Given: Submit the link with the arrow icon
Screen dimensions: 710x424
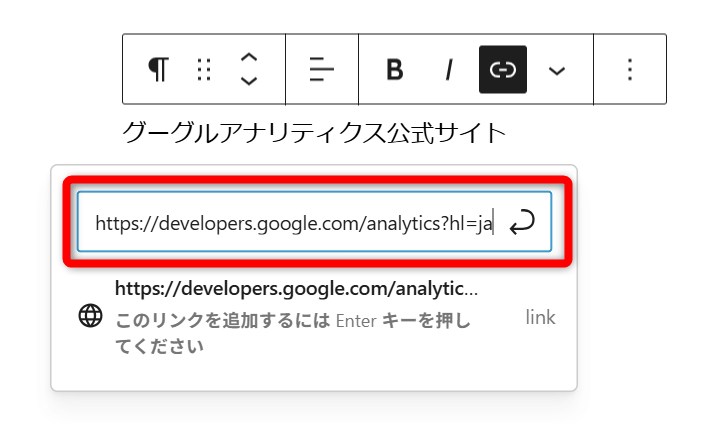Looking at the screenshot, I should point(522,222).
